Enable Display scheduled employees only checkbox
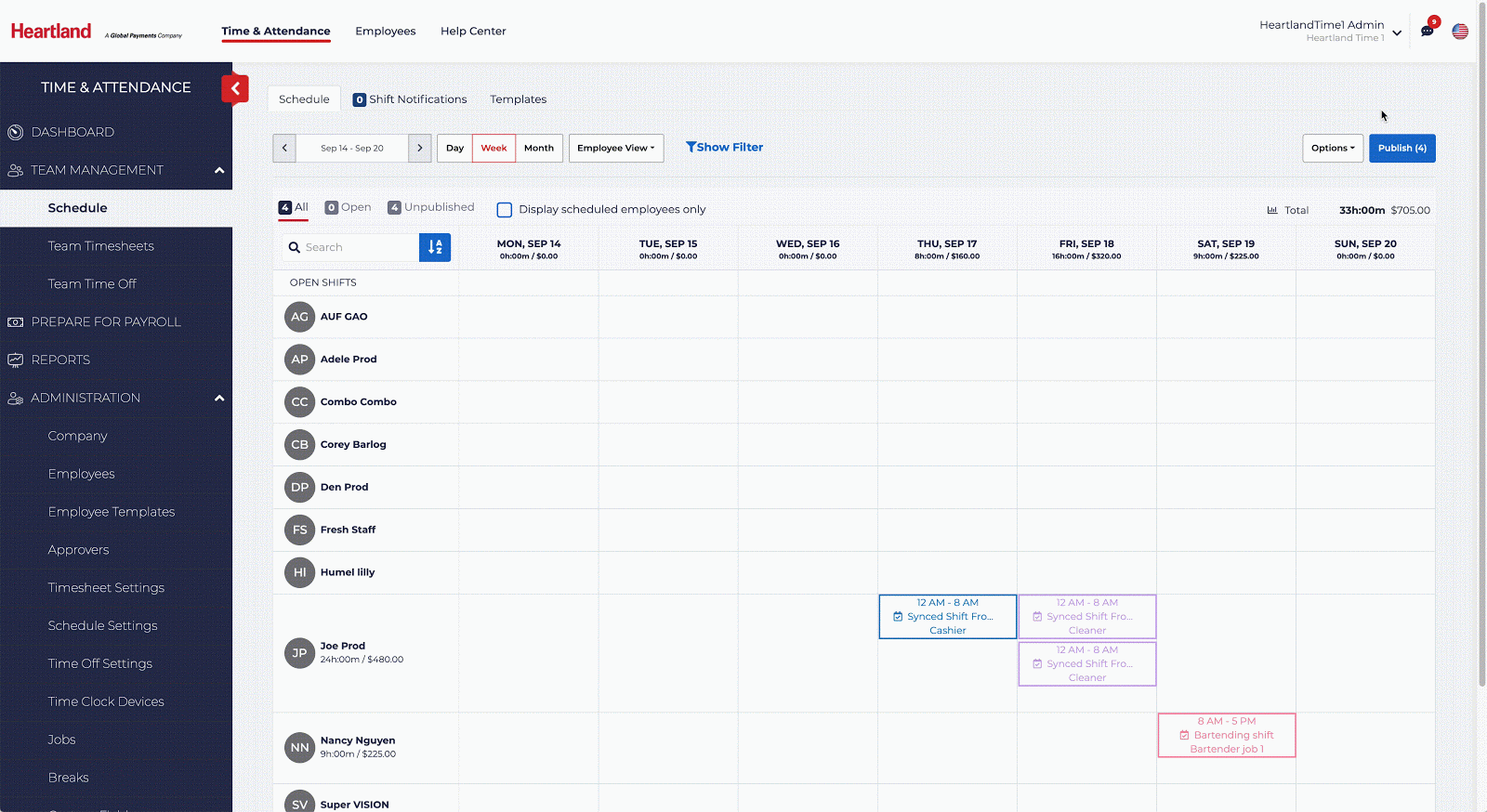This screenshot has width=1487, height=812. [x=505, y=210]
